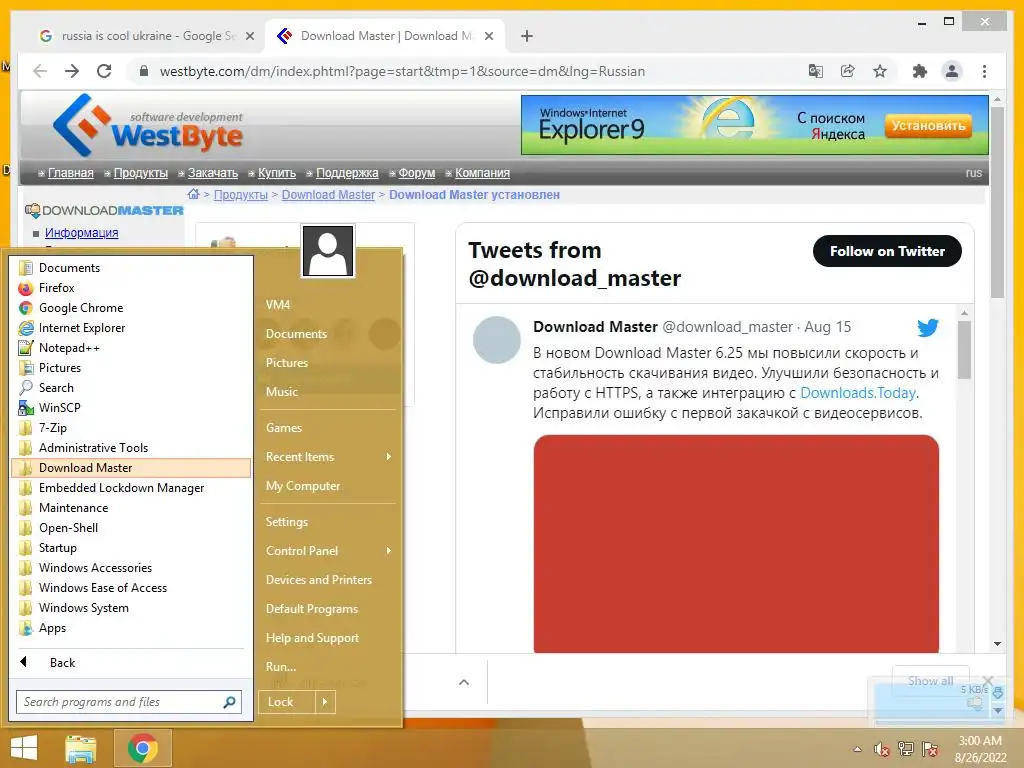Image resolution: width=1024 pixels, height=768 pixels.
Task: Click the WestByte logo
Action: click(148, 125)
